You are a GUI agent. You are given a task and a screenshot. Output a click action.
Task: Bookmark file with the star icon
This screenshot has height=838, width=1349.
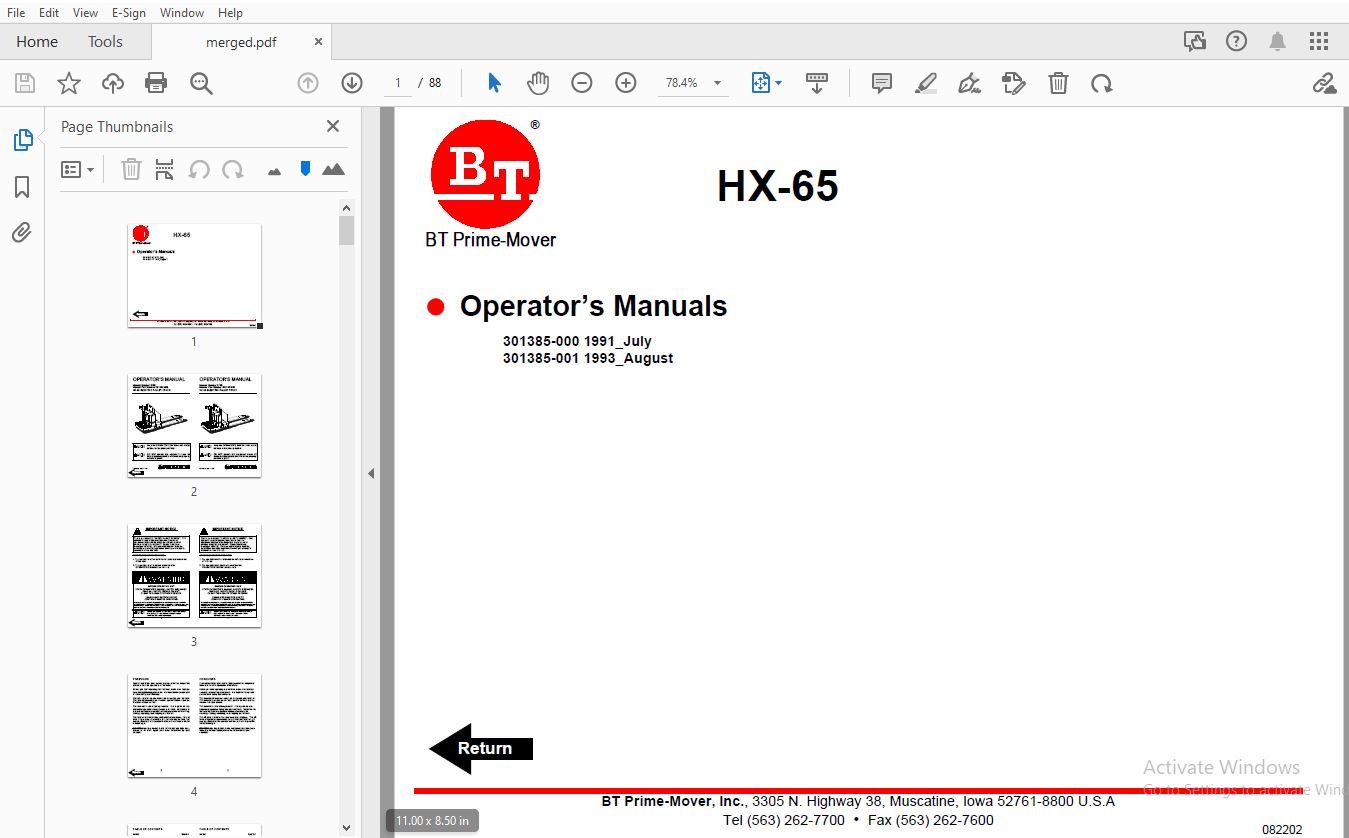[69, 83]
